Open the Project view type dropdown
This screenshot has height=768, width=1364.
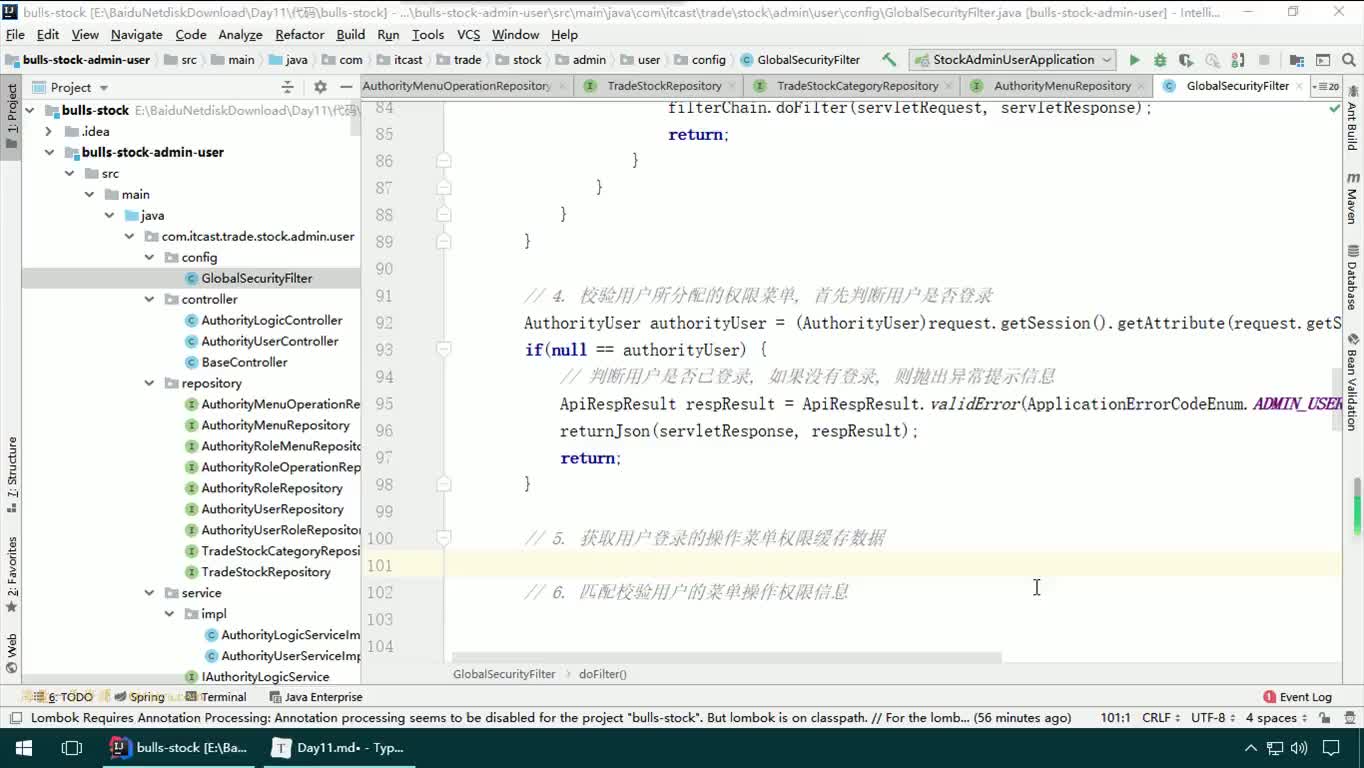click(x=71, y=87)
